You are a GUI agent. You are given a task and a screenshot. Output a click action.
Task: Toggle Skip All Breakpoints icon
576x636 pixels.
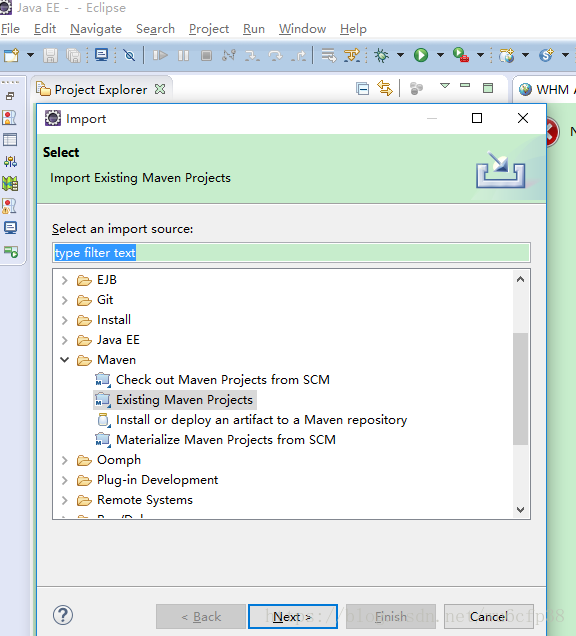point(129,55)
